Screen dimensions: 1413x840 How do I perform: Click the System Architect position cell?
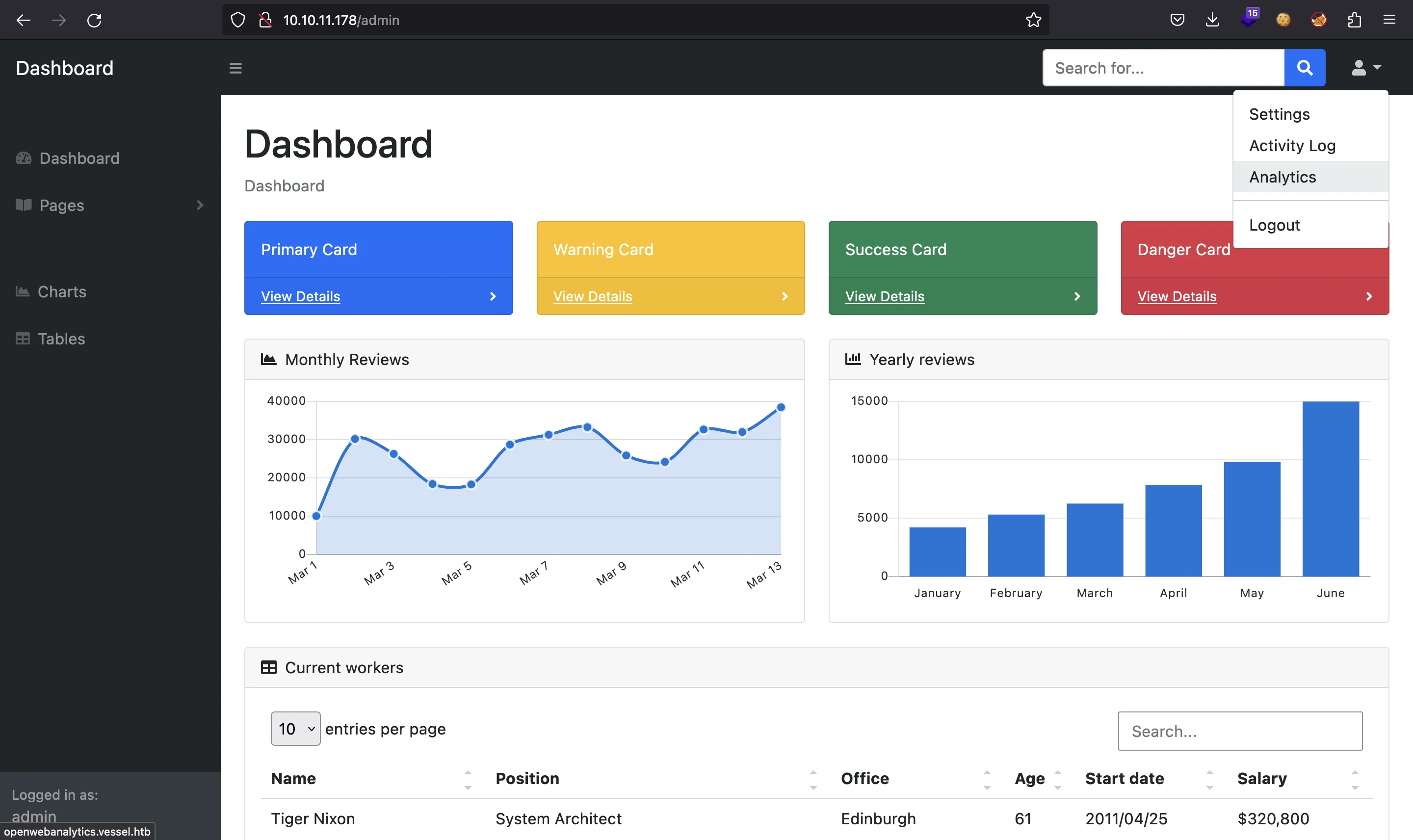[558, 819]
